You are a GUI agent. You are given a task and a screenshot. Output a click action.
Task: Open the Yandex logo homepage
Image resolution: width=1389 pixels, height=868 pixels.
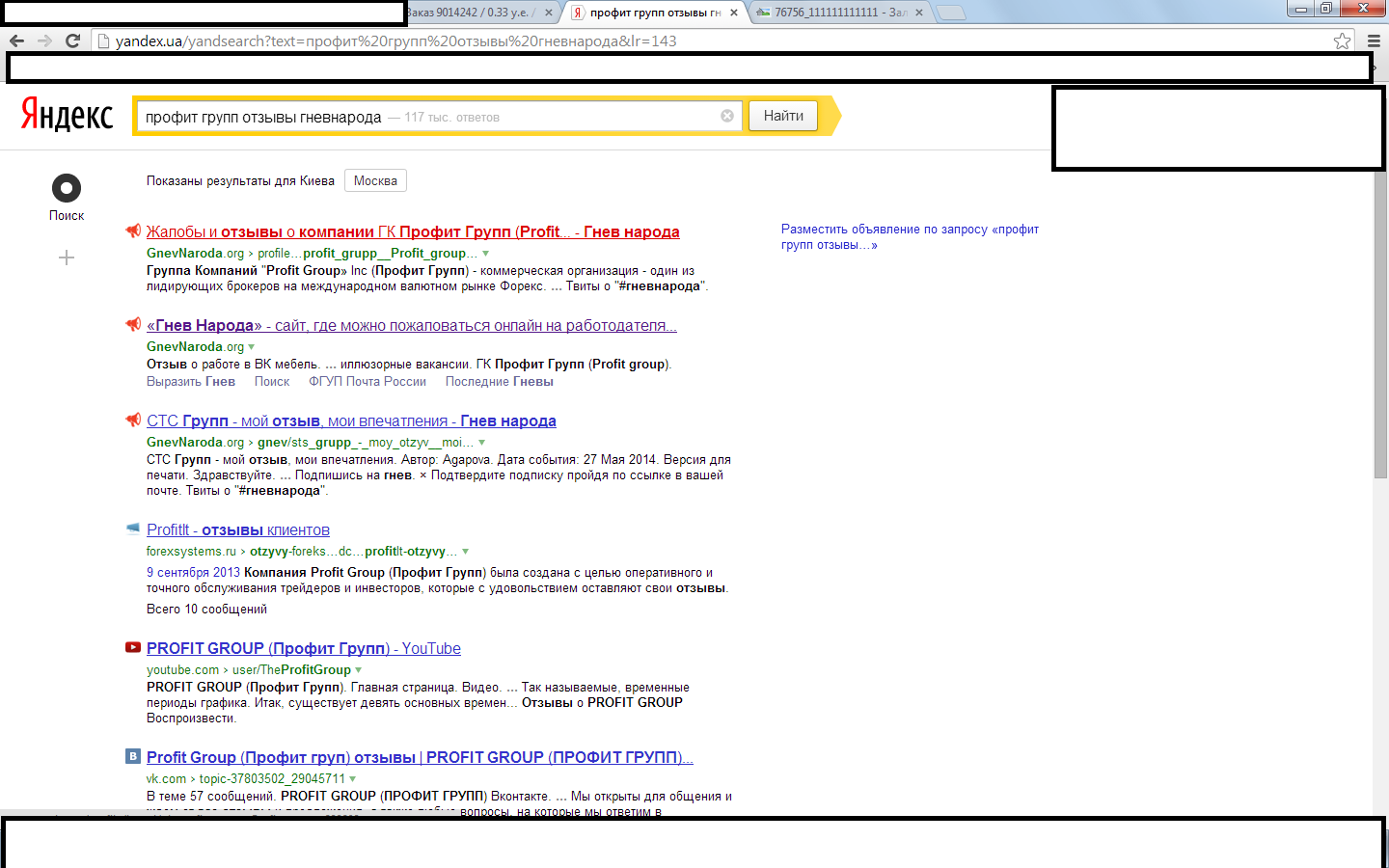(67, 116)
